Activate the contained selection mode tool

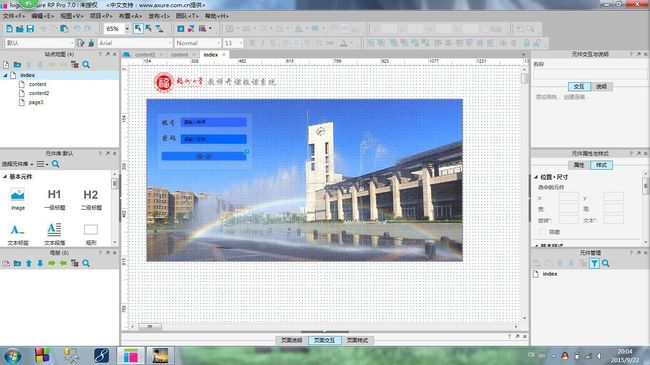(148, 29)
